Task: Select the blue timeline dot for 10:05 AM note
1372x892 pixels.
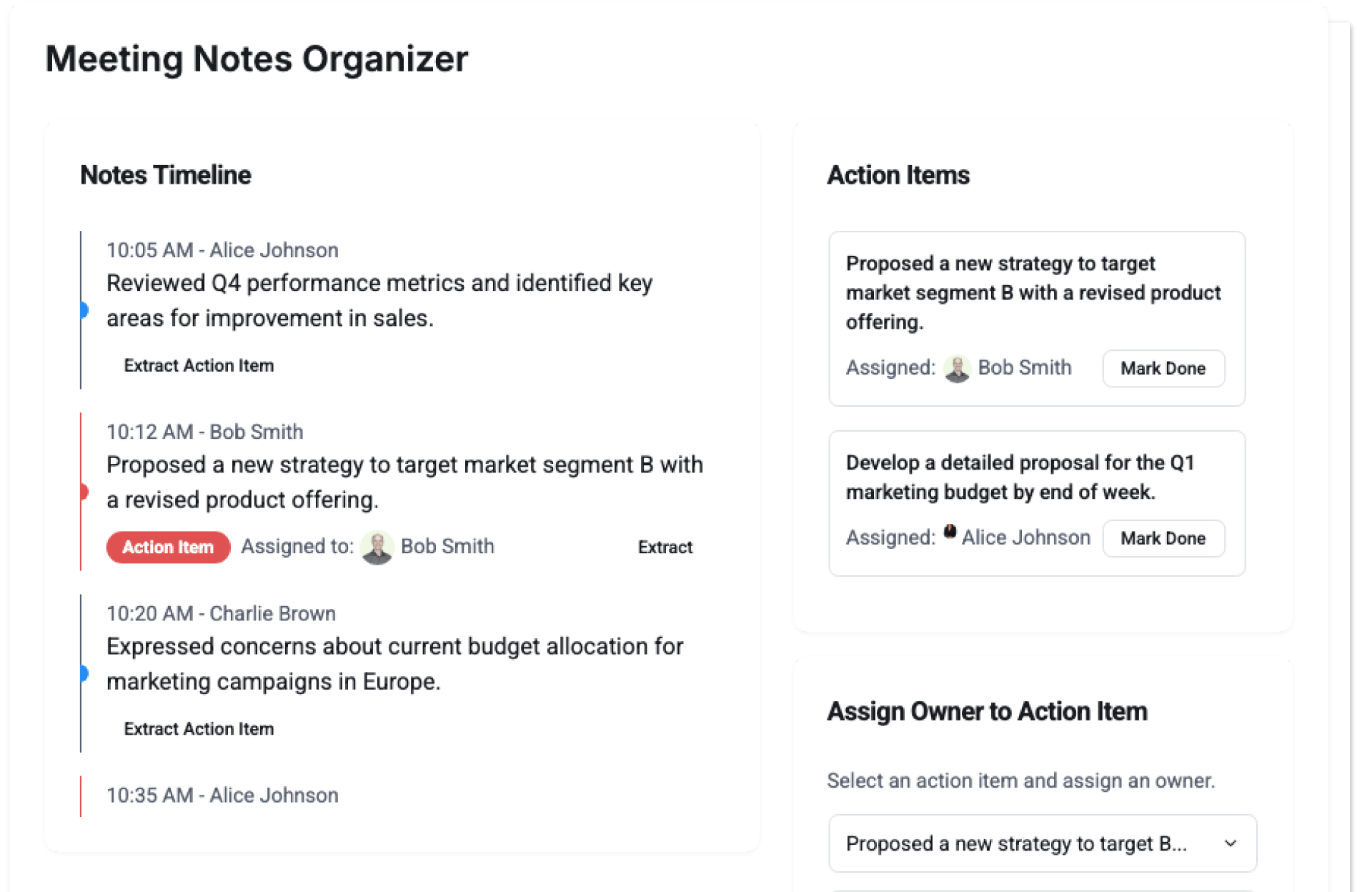Action: (x=84, y=310)
